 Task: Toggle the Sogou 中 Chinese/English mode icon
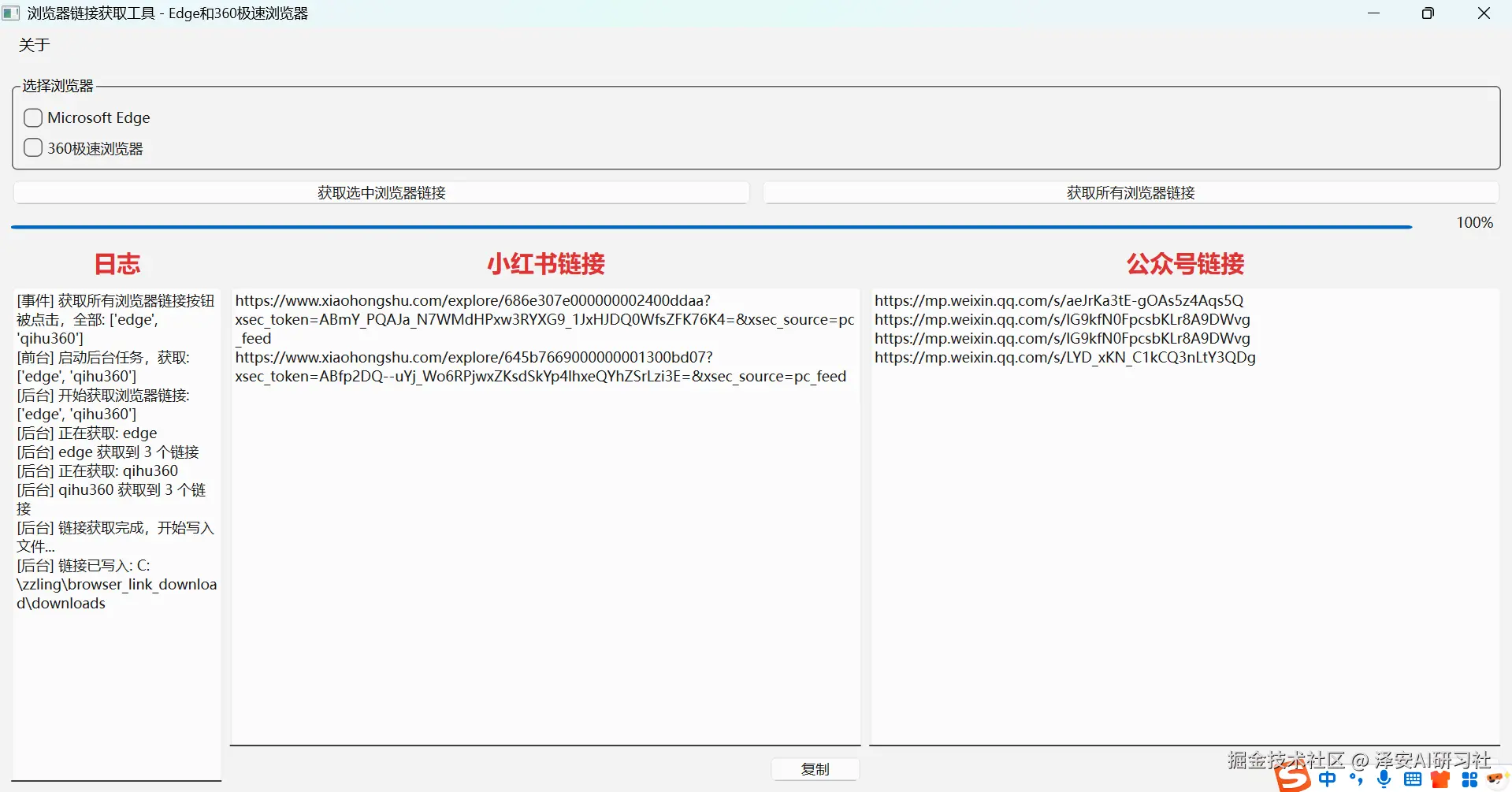[1328, 779]
